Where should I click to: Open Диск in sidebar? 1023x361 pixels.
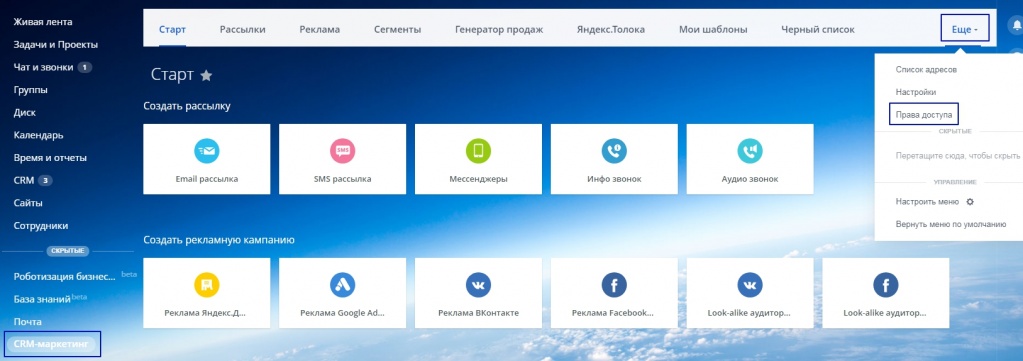click(25, 112)
